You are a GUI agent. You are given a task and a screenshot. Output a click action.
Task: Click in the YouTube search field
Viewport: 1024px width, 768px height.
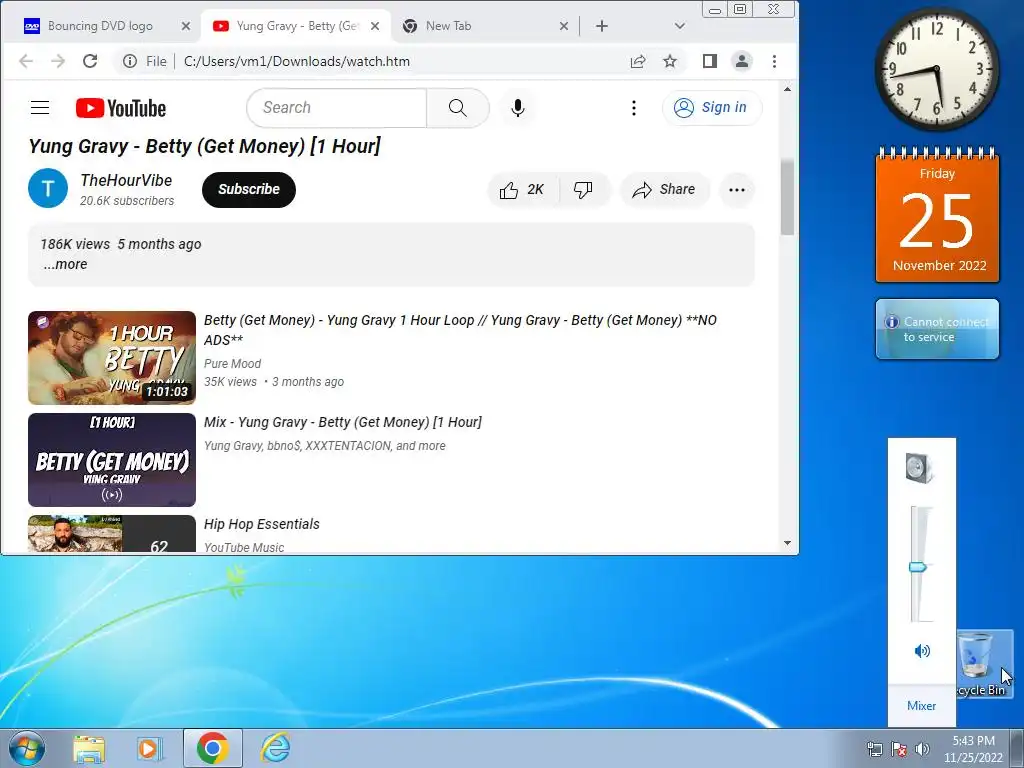(x=337, y=108)
